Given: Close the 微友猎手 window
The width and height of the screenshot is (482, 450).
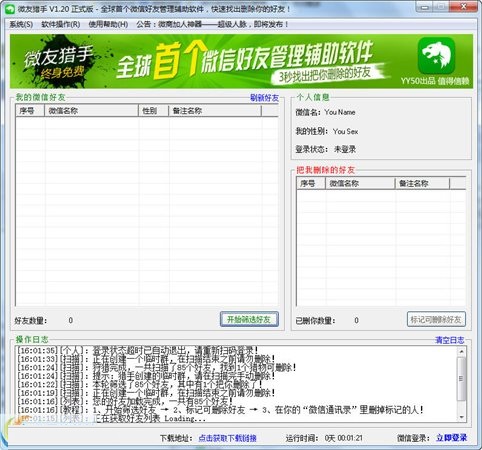Looking at the screenshot, I should [x=464, y=7].
